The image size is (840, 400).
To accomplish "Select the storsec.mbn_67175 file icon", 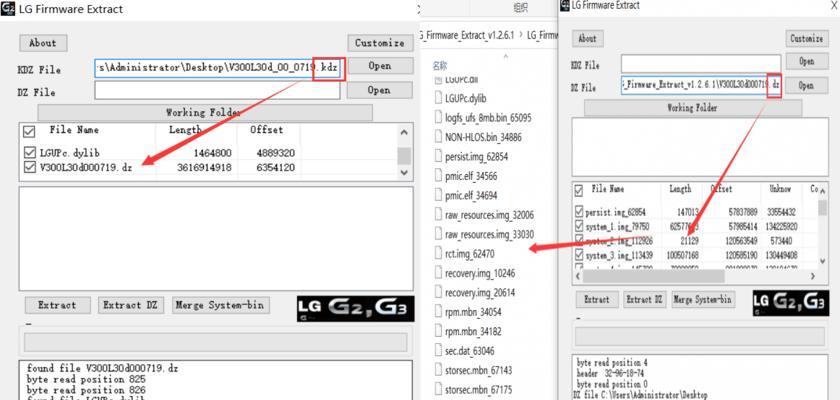I will 438,389.
